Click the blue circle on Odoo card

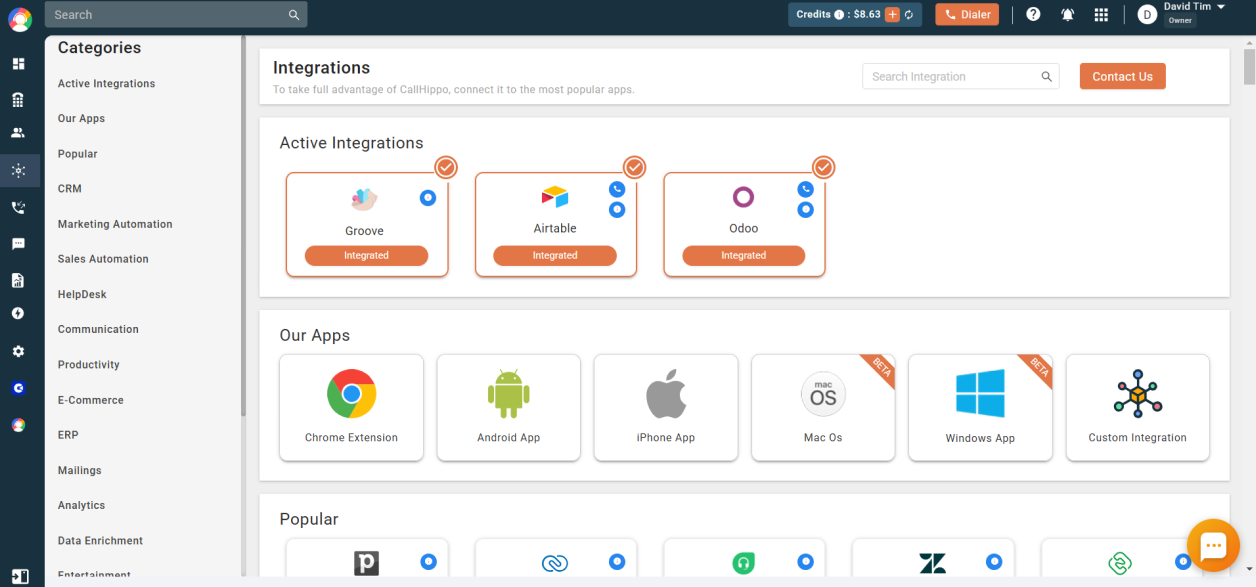point(805,210)
